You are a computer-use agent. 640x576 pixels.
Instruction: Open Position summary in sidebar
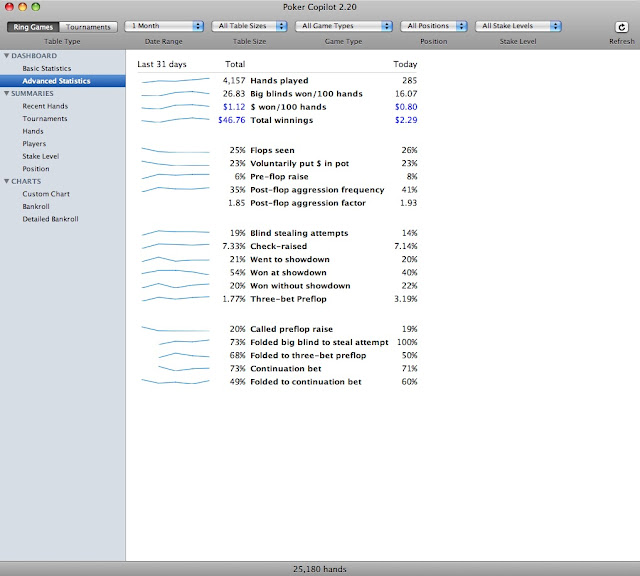[x=36, y=169]
